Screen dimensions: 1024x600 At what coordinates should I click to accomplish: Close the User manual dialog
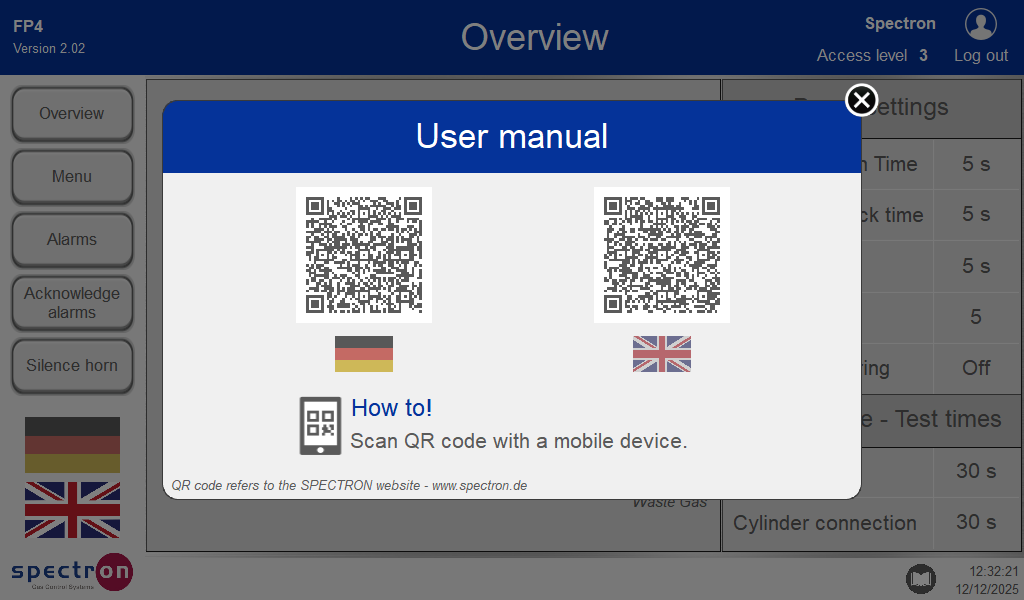tap(861, 100)
